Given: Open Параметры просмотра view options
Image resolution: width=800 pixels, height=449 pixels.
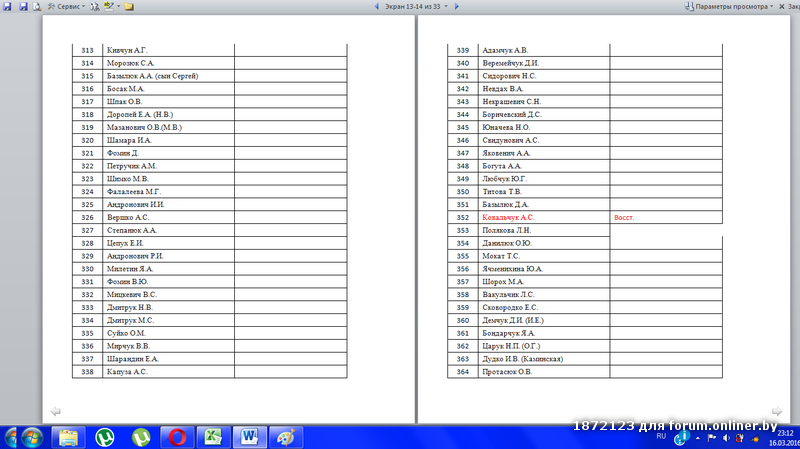Looking at the screenshot, I should (x=729, y=7).
